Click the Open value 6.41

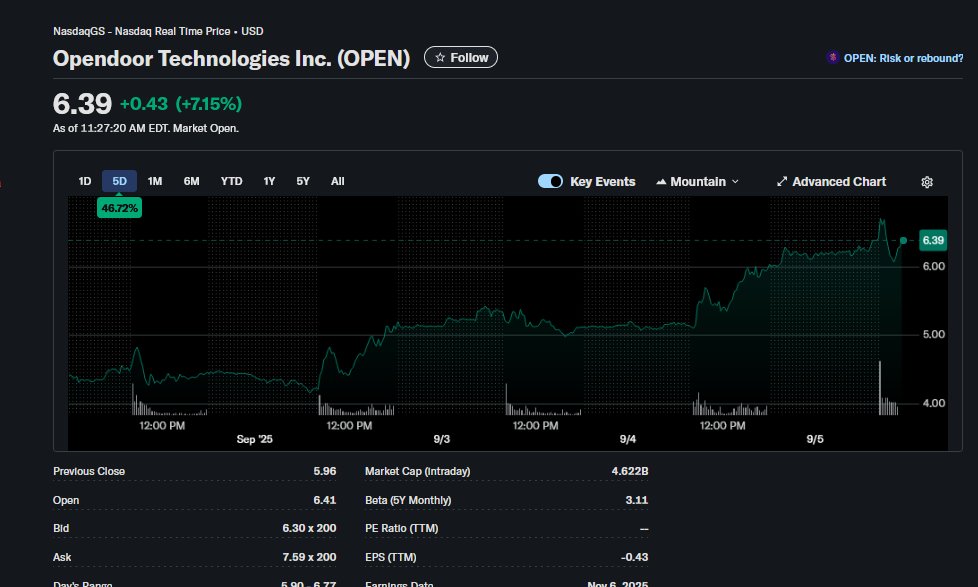[324, 500]
